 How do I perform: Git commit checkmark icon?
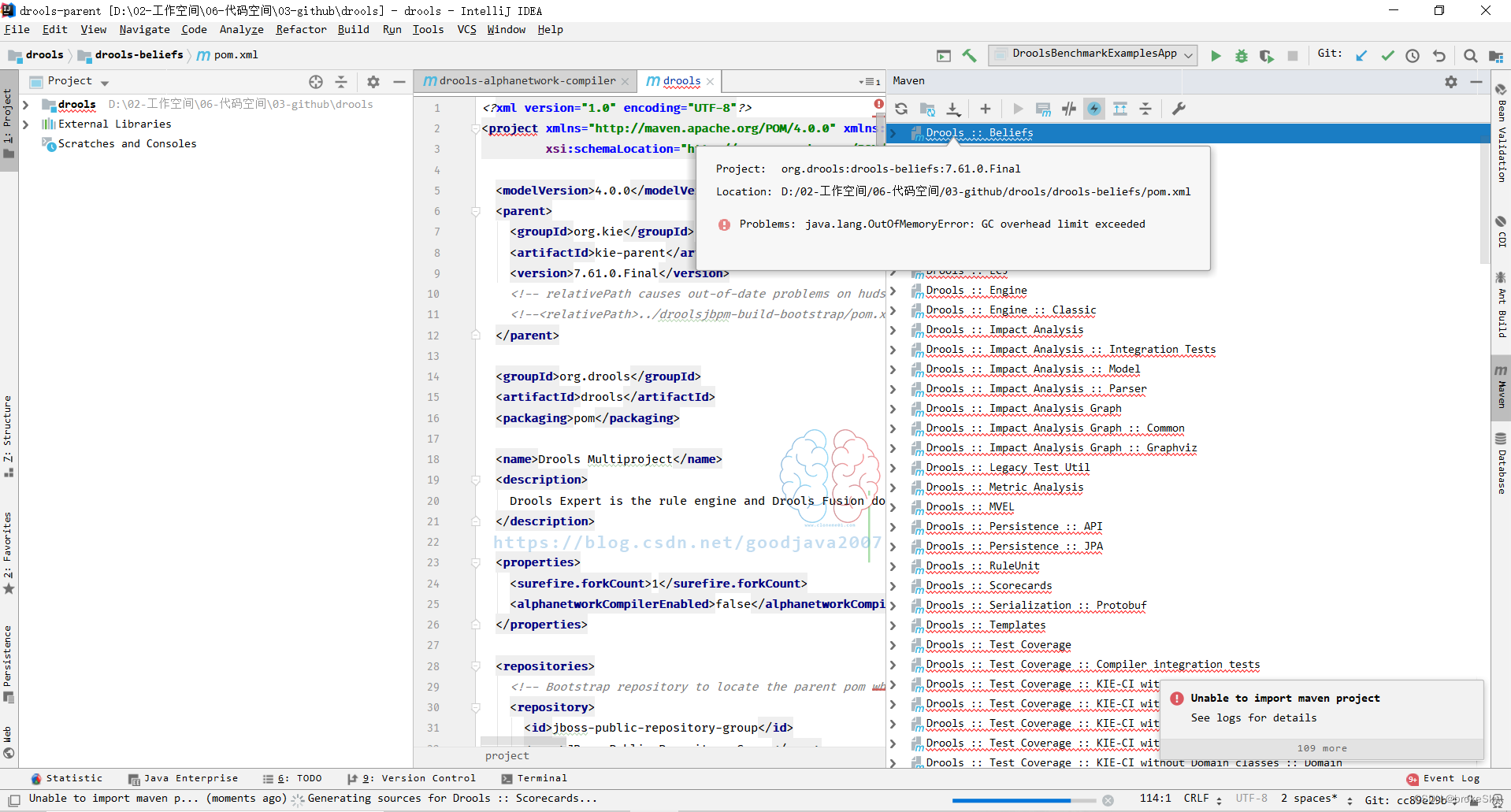pos(1387,55)
